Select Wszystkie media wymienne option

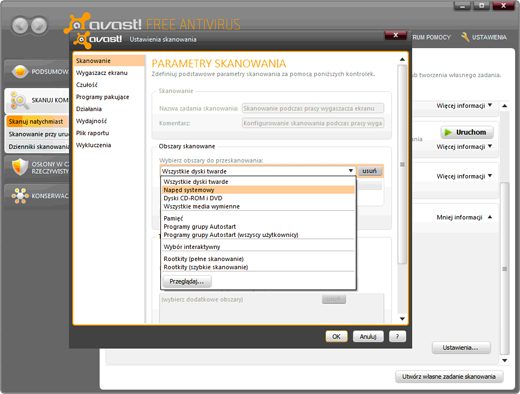pos(258,206)
